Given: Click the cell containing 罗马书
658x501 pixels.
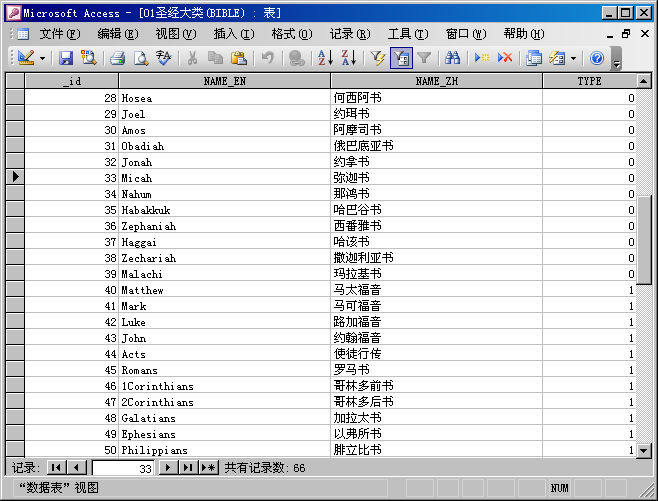Looking at the screenshot, I should tap(436, 370).
